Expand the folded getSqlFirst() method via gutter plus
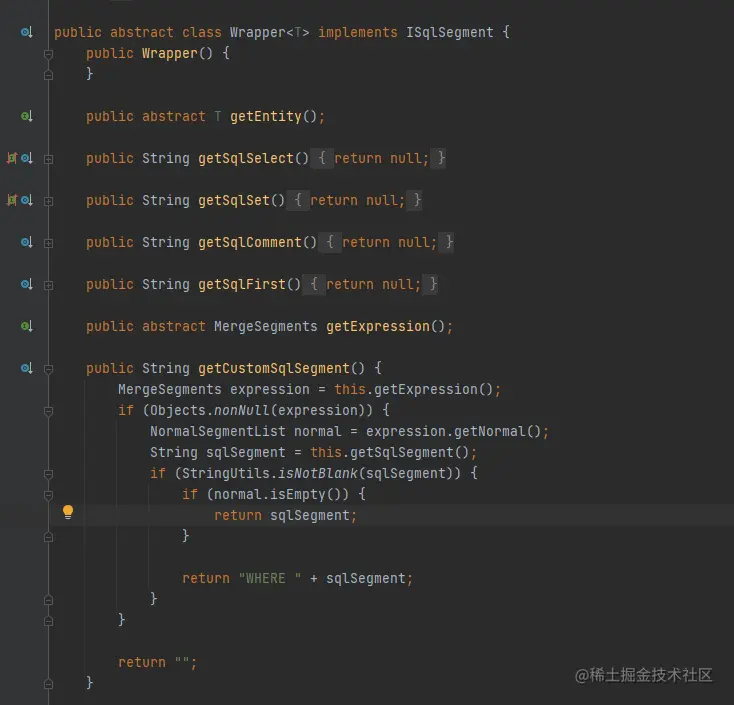The image size is (734, 705). pos(48,286)
